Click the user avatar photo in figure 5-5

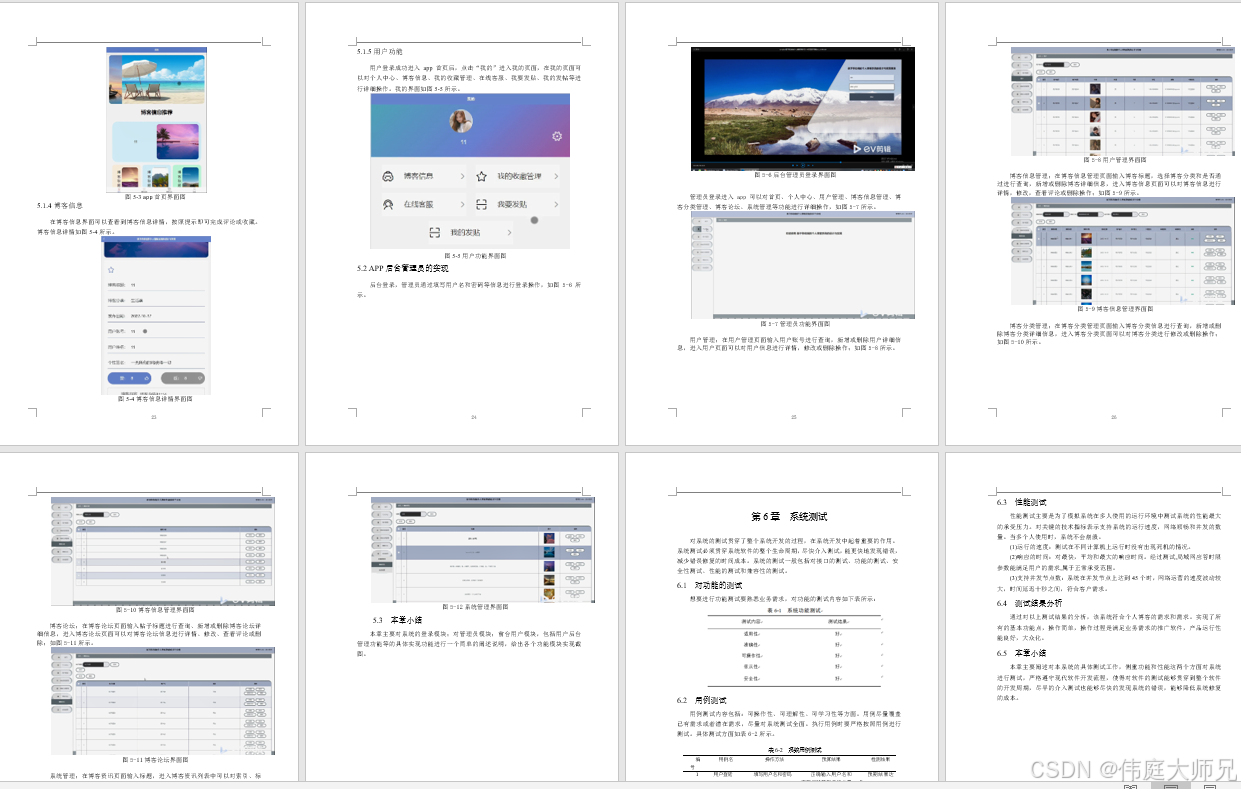click(463, 121)
